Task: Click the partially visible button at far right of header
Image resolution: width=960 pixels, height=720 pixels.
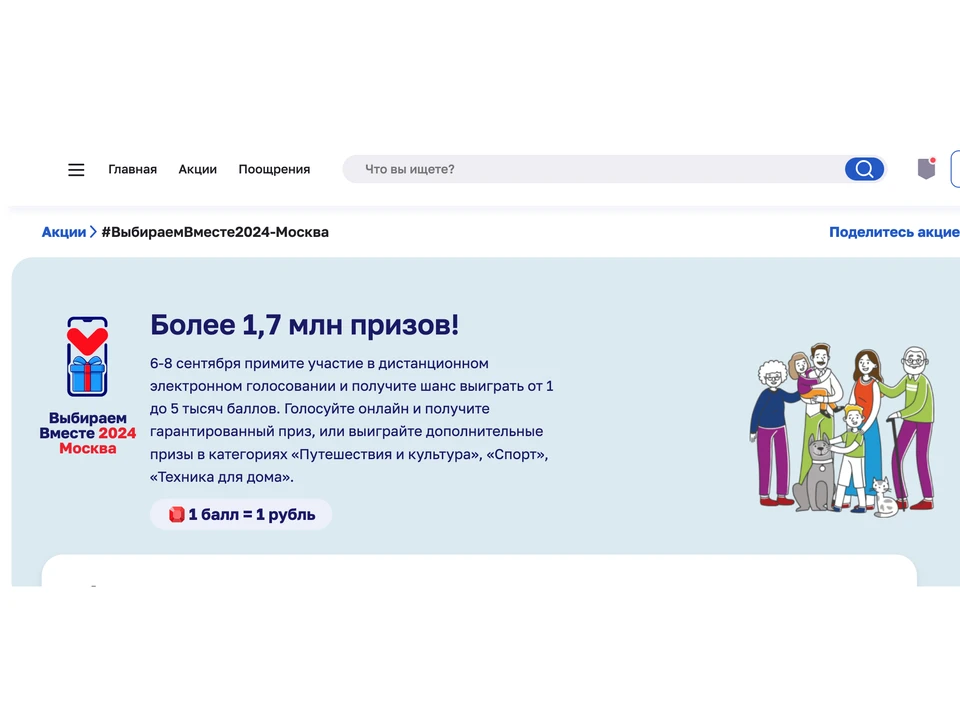Action: pyautogui.click(x=954, y=169)
